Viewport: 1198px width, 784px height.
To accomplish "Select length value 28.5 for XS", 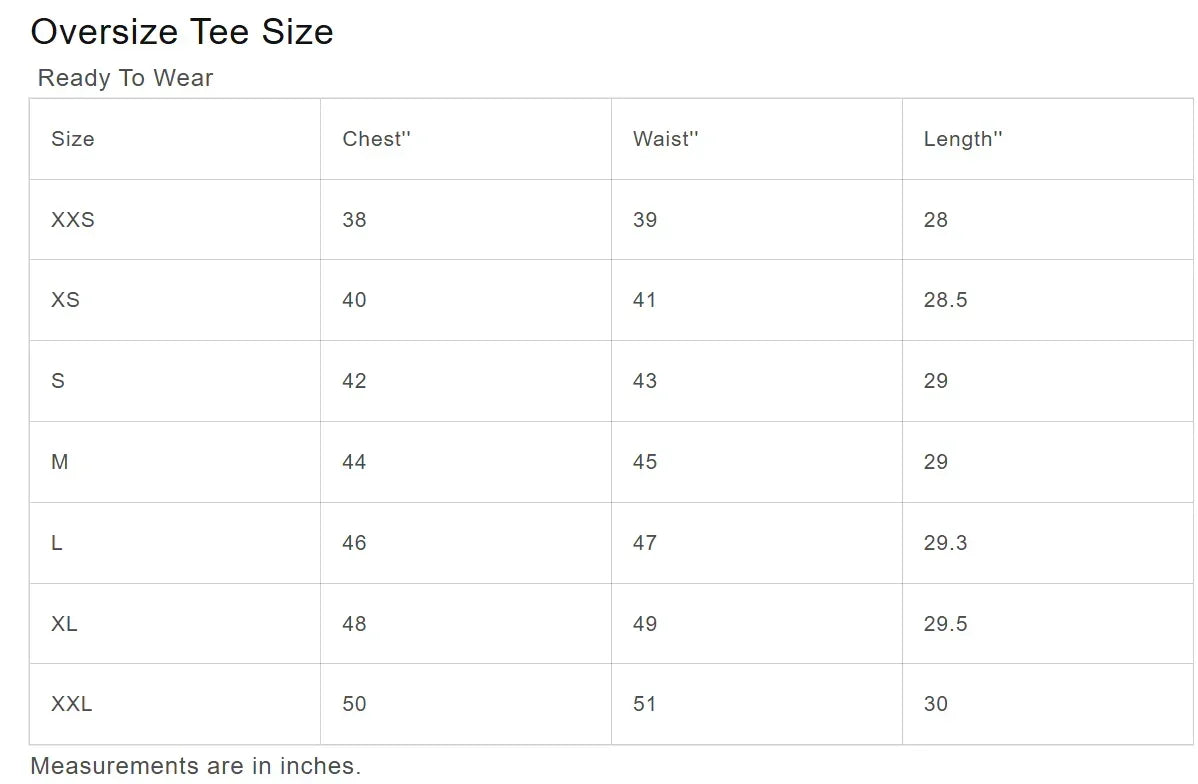I will 945,300.
